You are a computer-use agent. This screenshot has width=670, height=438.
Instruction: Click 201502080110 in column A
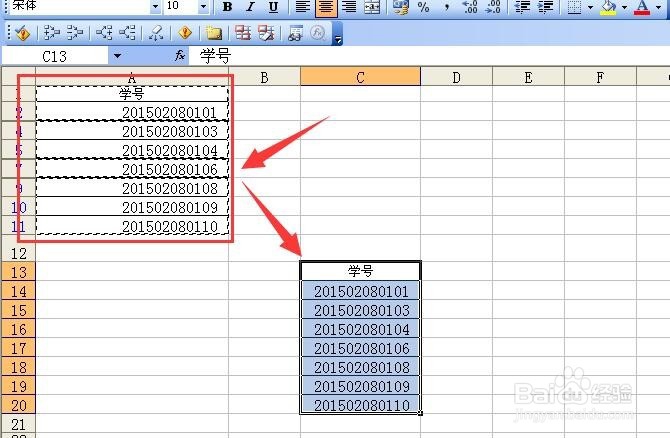click(132, 226)
